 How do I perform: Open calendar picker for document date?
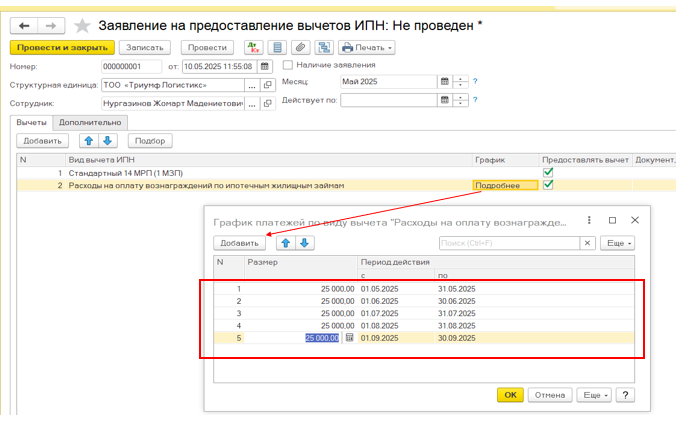[x=265, y=66]
